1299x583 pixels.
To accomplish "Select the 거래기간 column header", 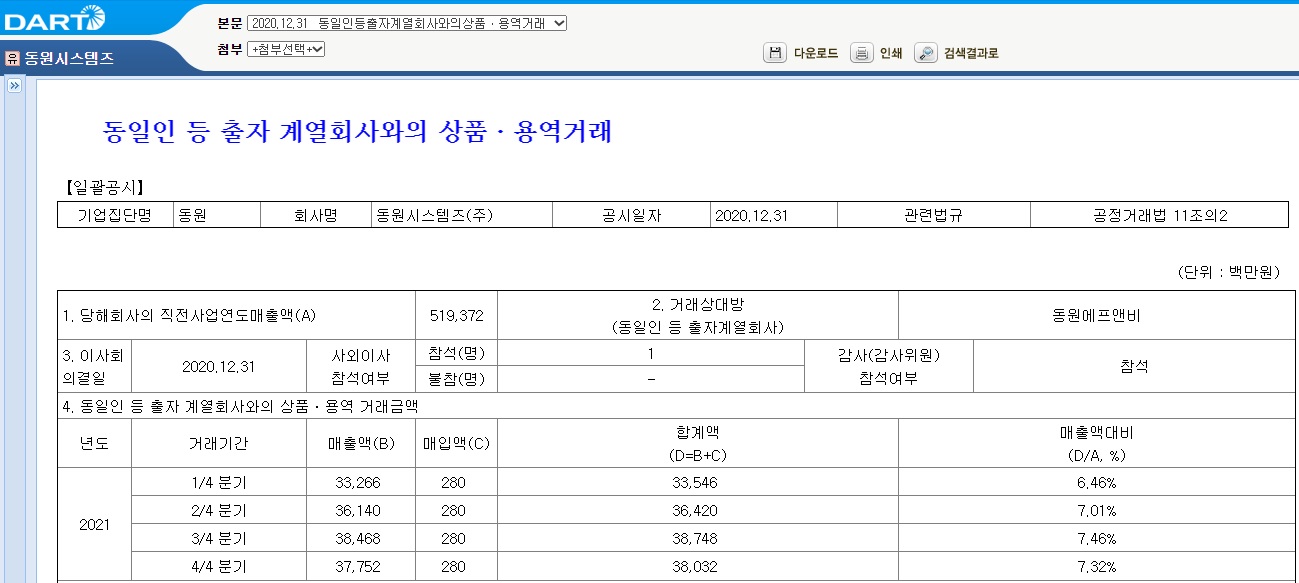I will pyautogui.click(x=219, y=443).
